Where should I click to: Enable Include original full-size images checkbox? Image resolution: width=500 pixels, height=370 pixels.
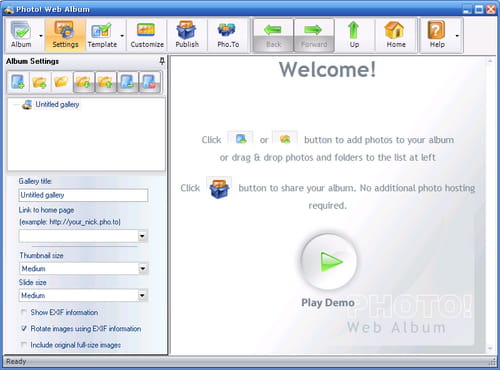coord(24,345)
